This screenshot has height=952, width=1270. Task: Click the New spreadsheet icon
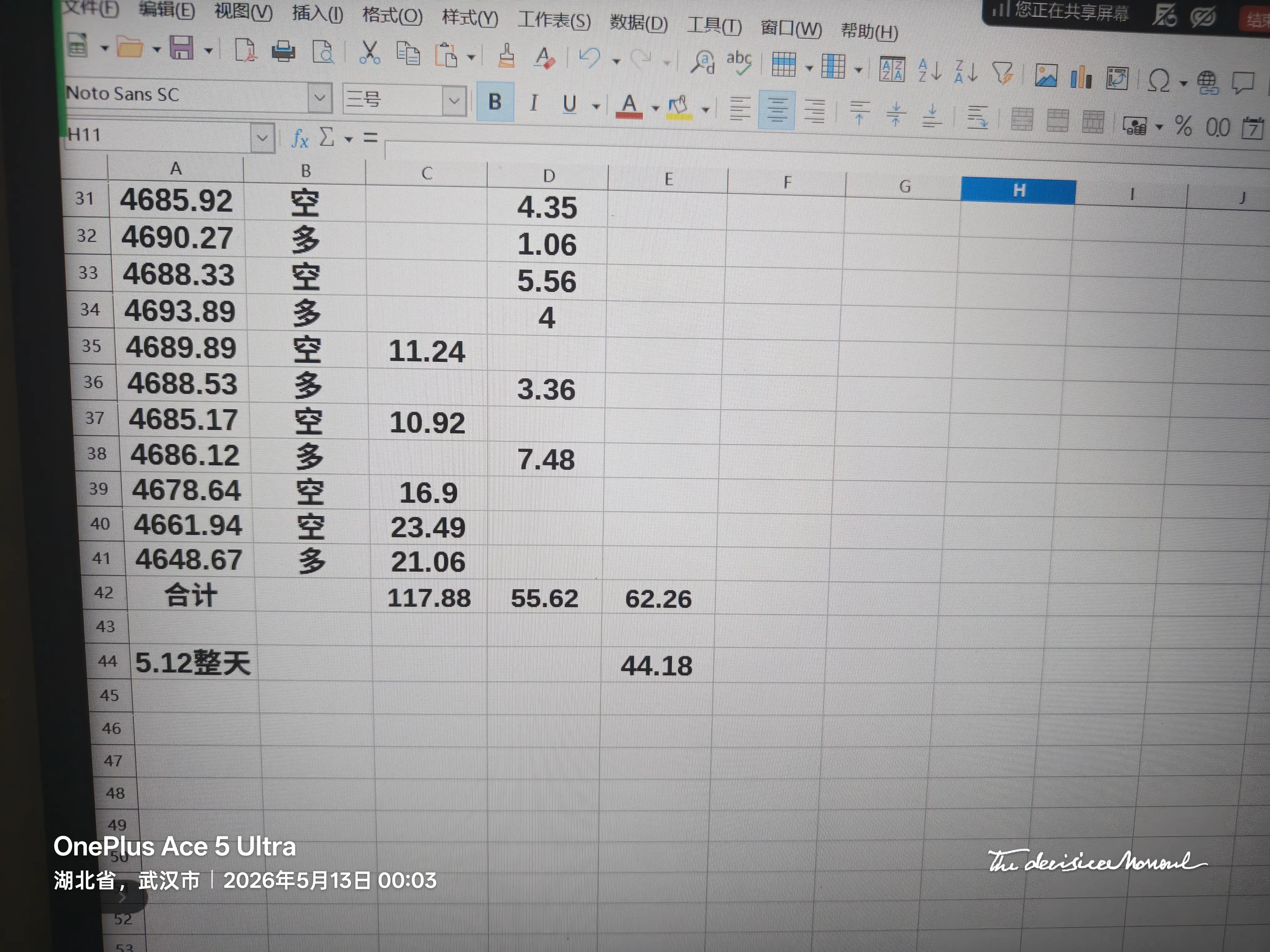coord(77,45)
